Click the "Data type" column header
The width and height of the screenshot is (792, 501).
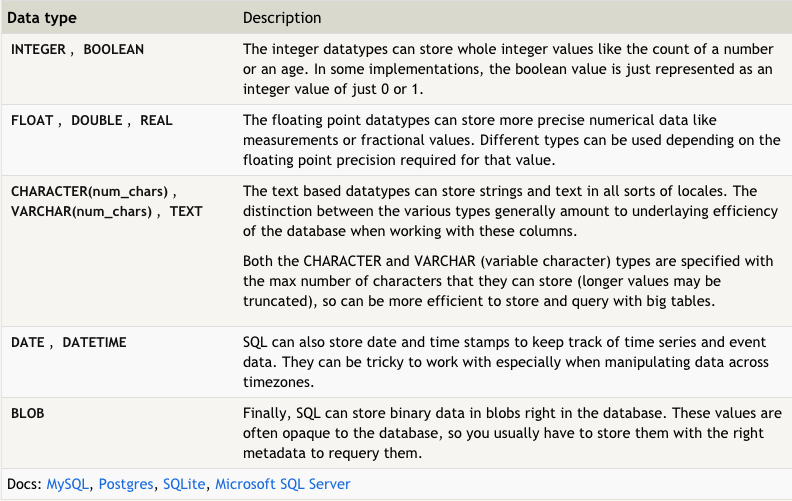[x=42, y=18]
